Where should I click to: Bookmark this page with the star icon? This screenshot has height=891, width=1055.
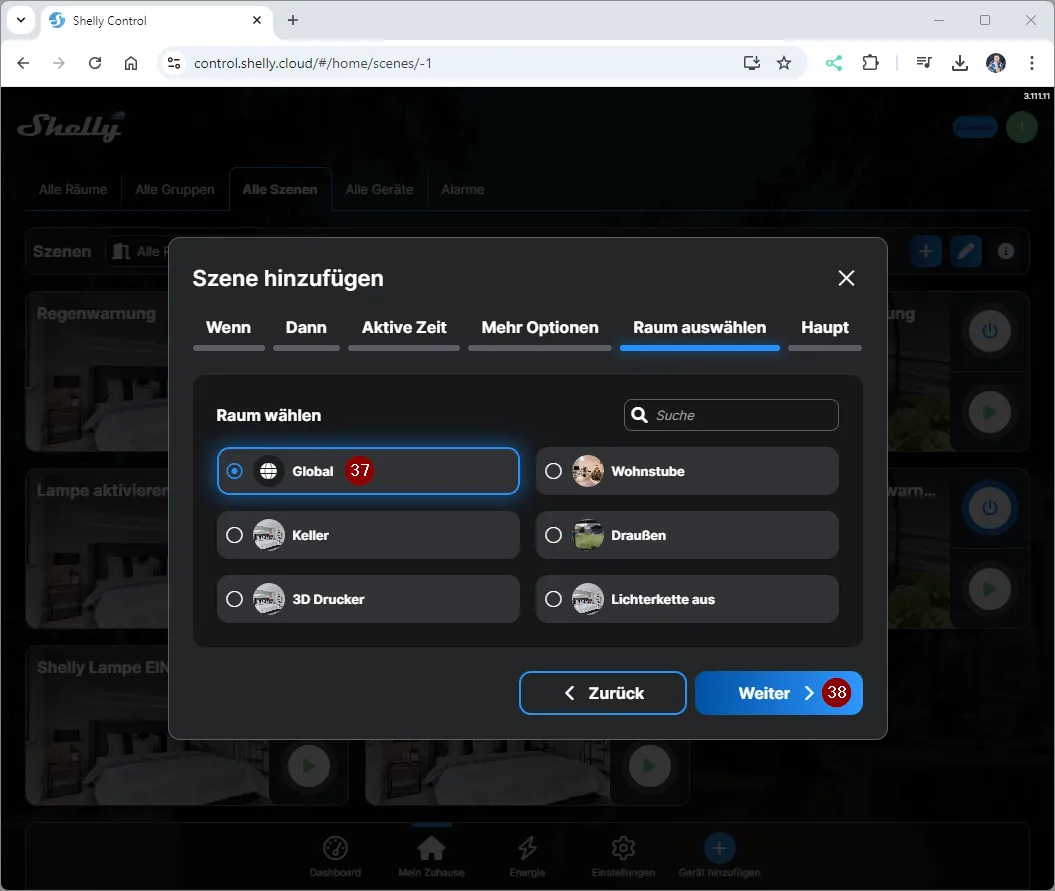click(784, 63)
